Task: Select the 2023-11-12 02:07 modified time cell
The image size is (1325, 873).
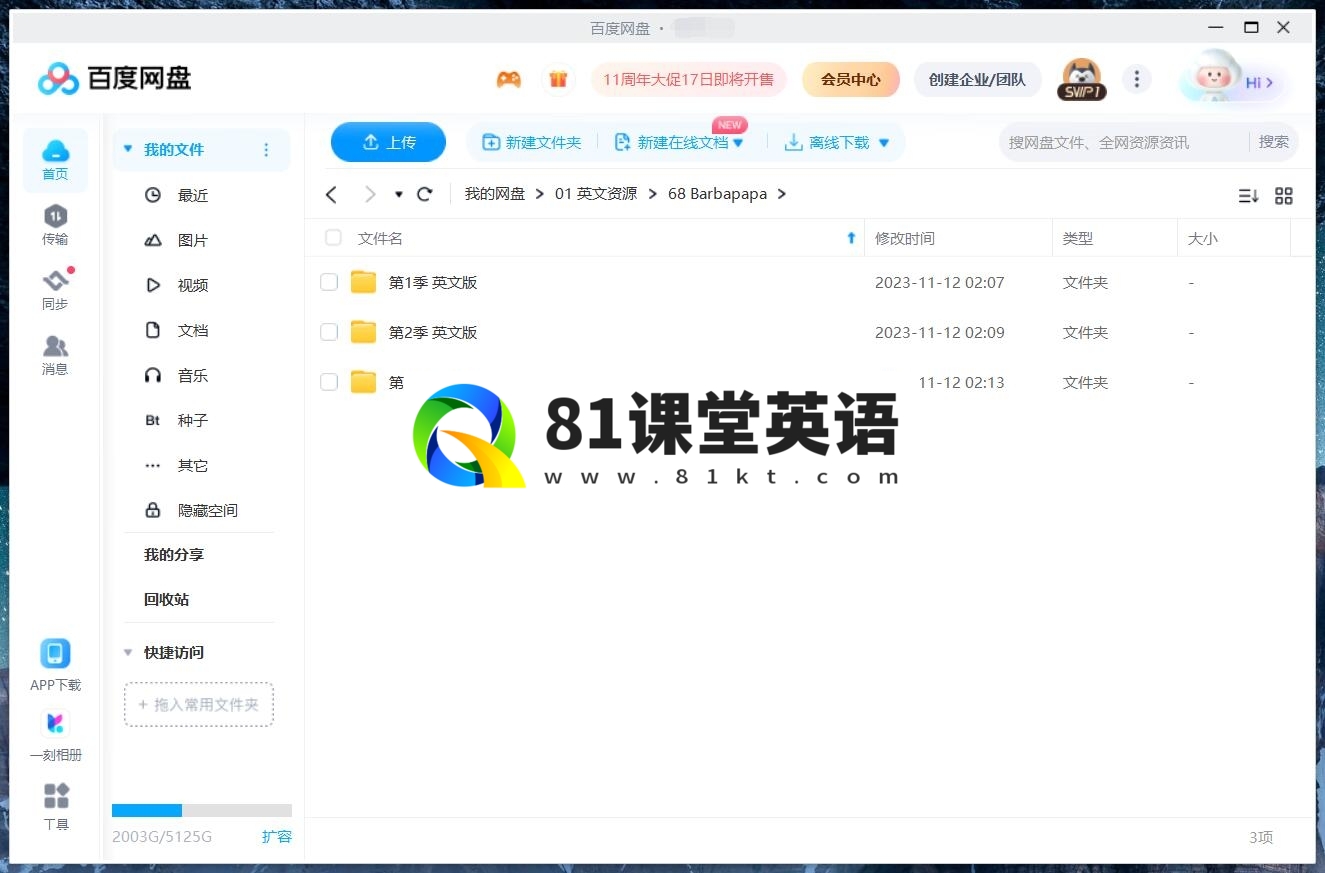Action: coord(939,283)
